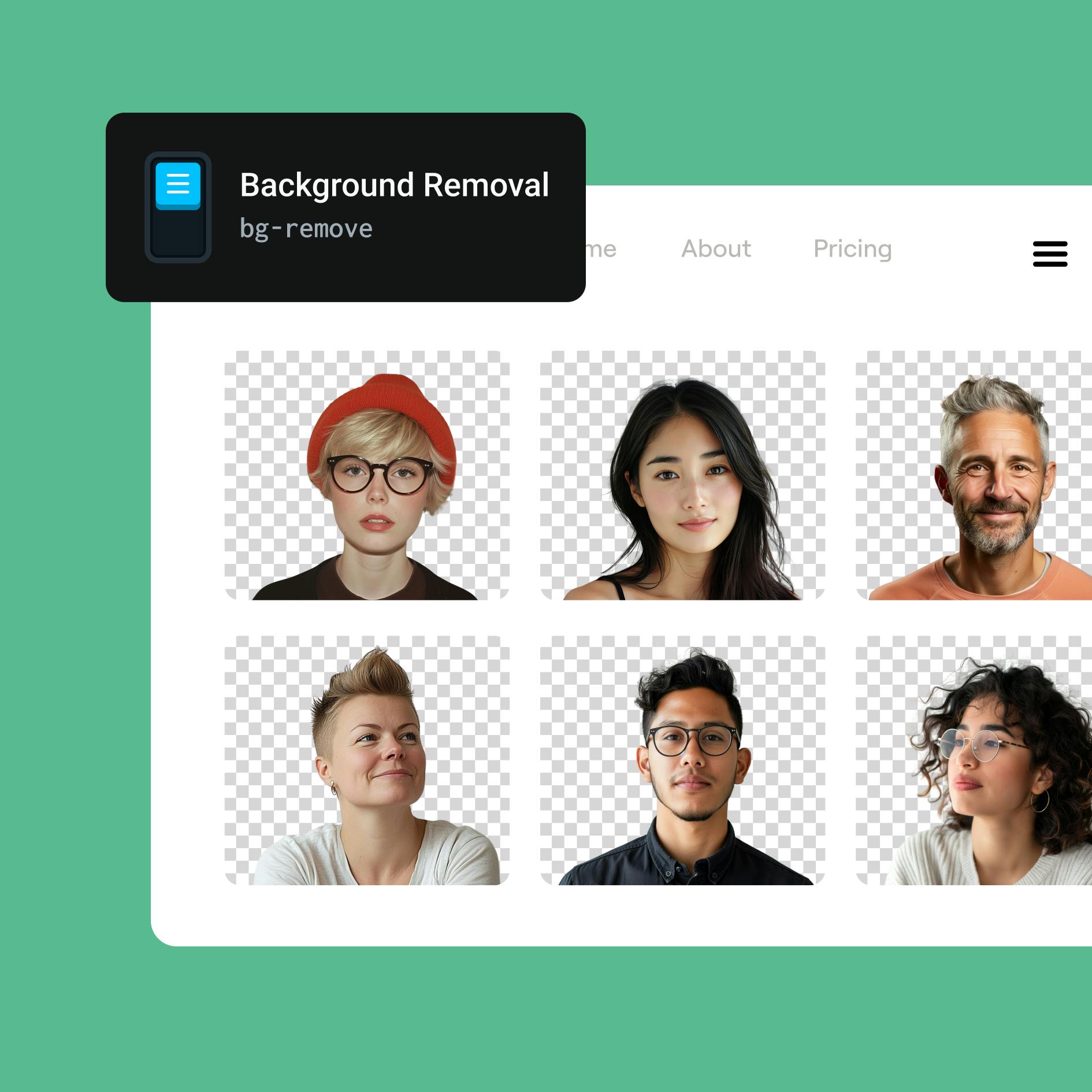Image resolution: width=1092 pixels, height=1092 pixels.
Task: Click the partially hidden Home nav link
Action: point(601,250)
